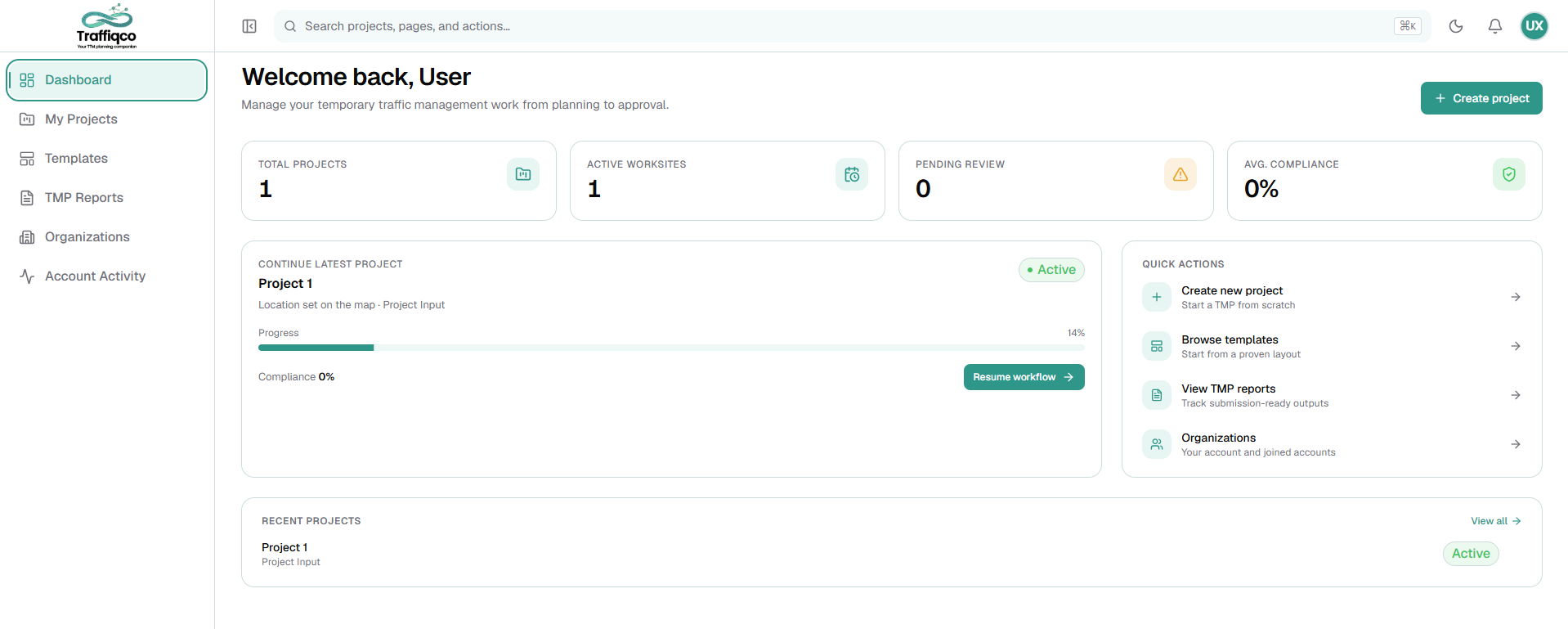Click the Avg. Compliance shield icon
This screenshot has height=629, width=1568.
click(1509, 174)
